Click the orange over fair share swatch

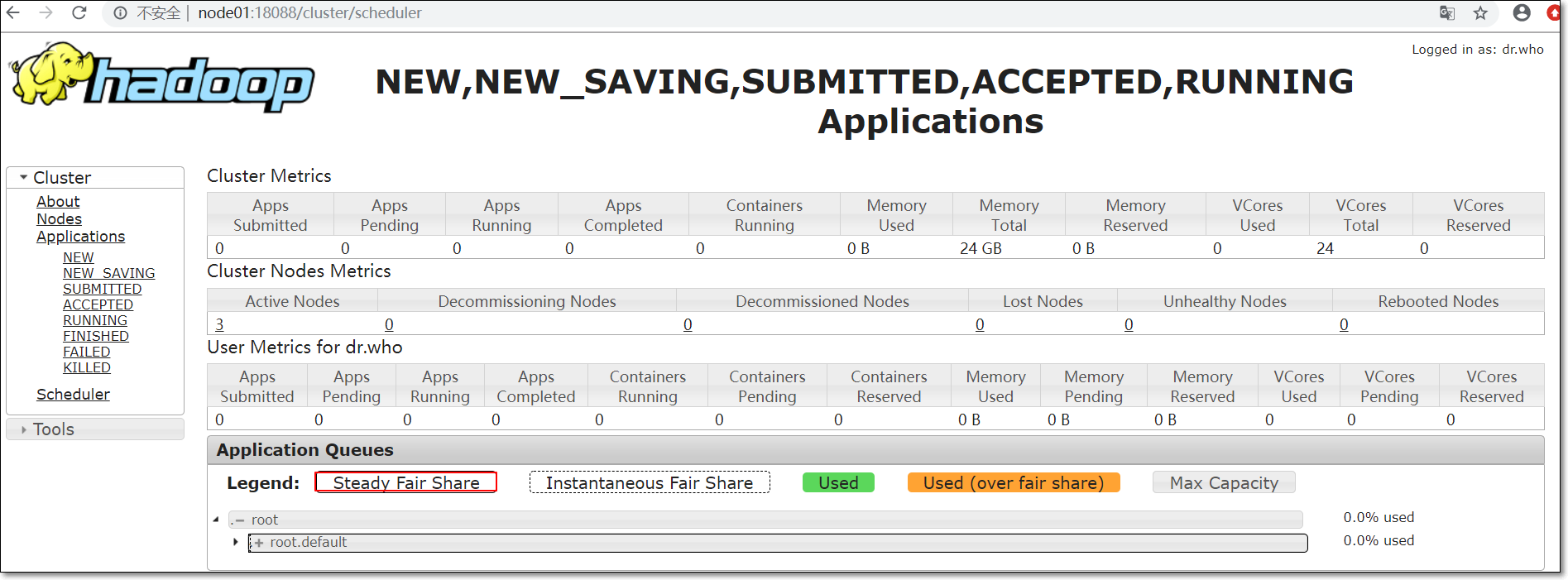(1014, 483)
